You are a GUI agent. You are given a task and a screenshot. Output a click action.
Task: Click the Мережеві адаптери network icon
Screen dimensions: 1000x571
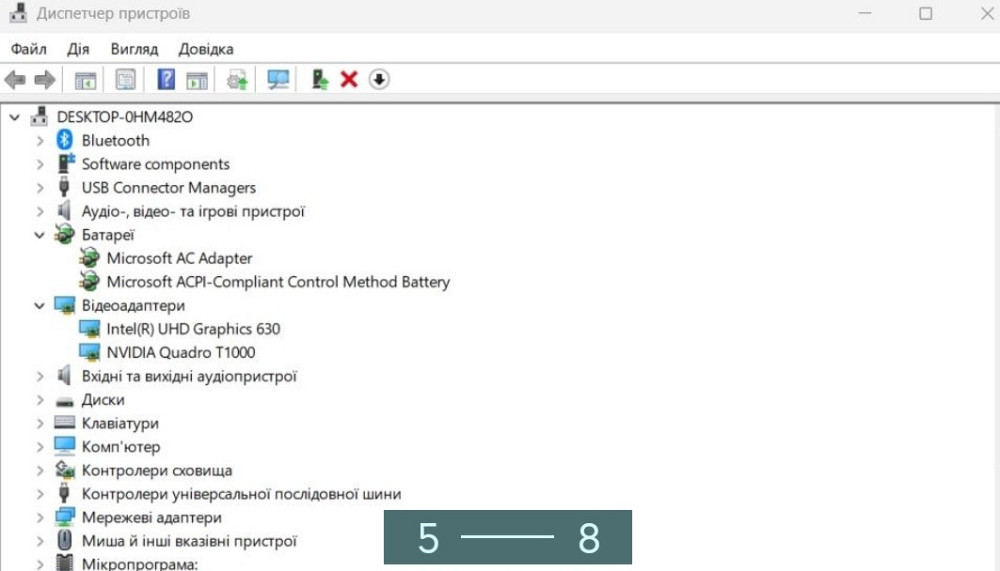[x=64, y=517]
